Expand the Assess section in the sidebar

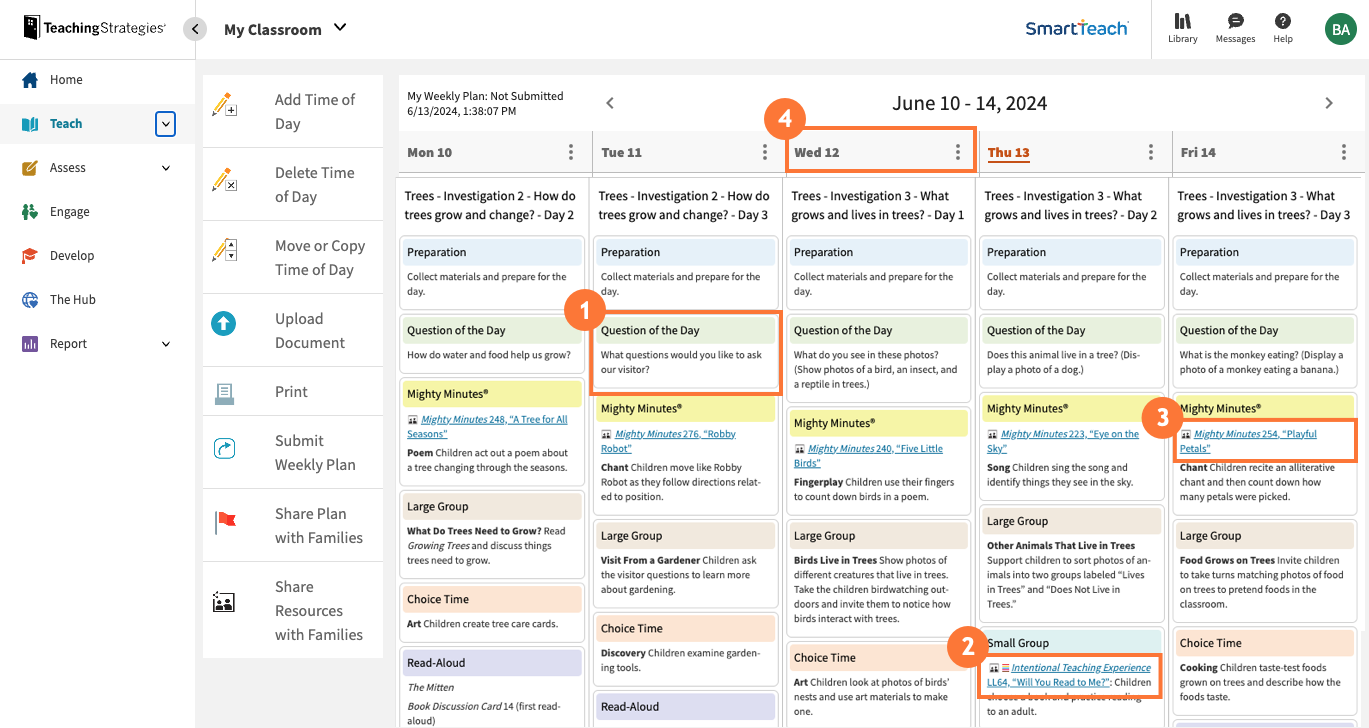168,167
